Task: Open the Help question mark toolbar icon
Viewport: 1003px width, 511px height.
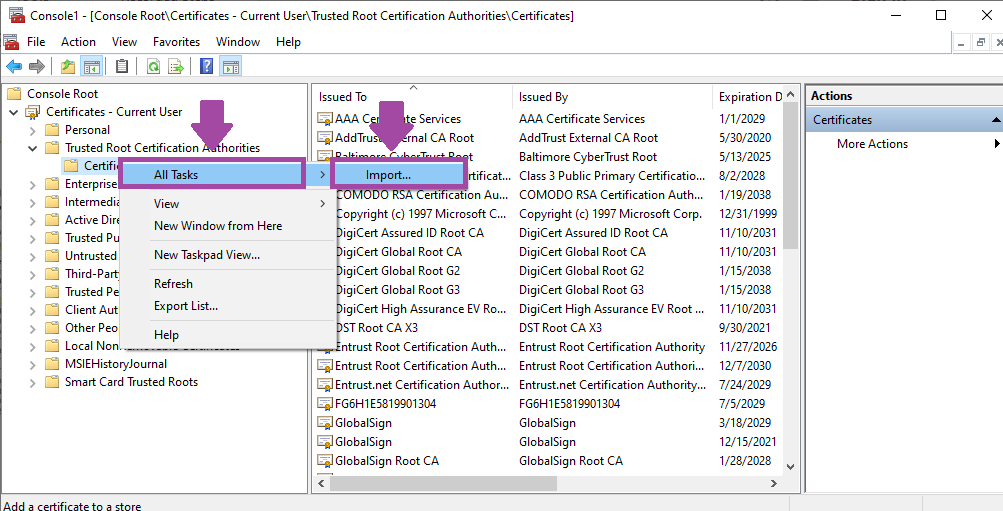Action: [207, 67]
